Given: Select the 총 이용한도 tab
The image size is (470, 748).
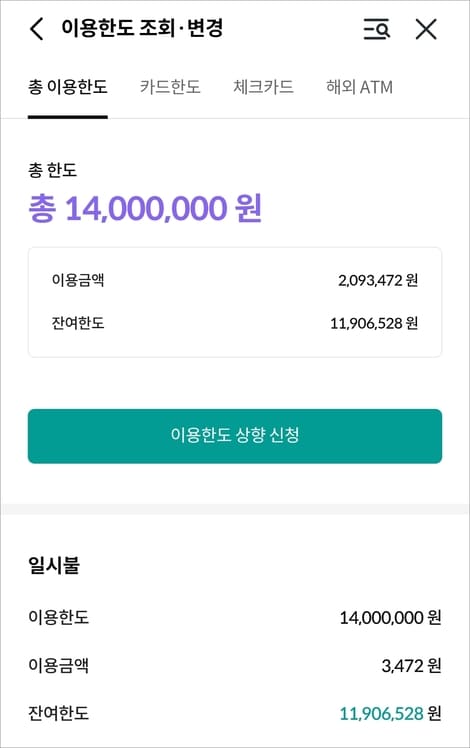Looking at the screenshot, I should [x=68, y=87].
